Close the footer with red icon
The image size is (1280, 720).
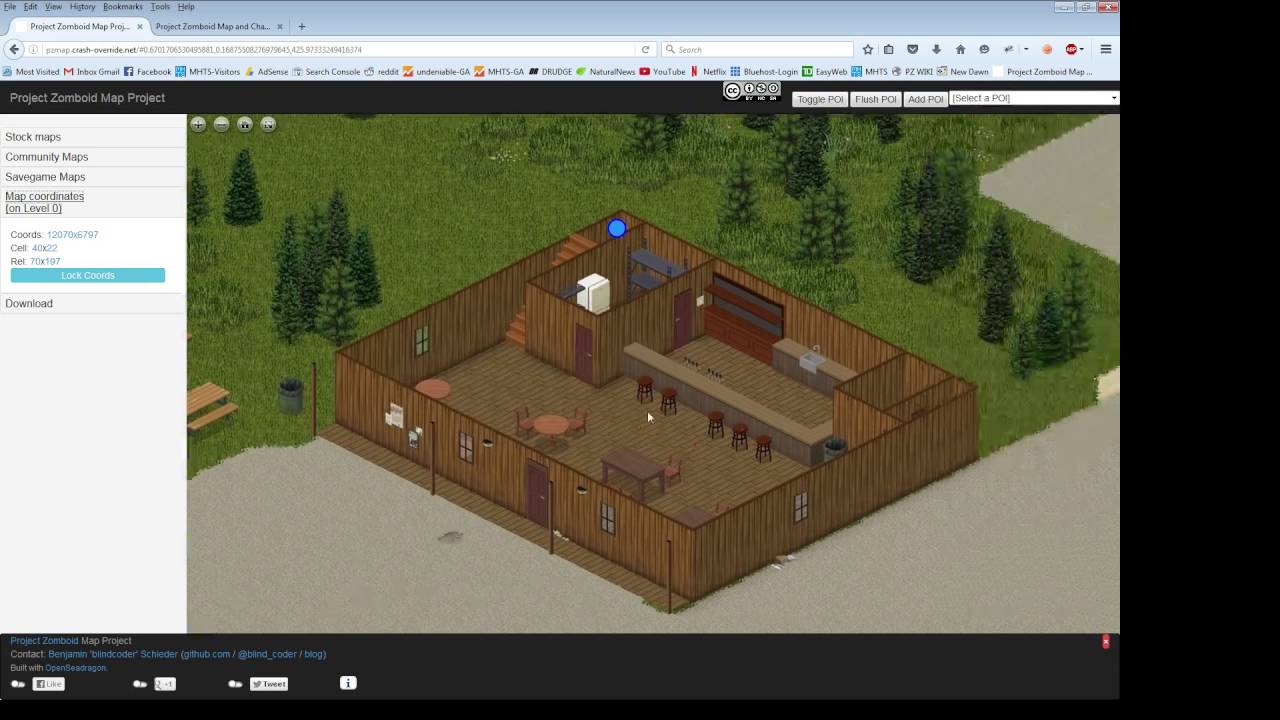click(1106, 642)
